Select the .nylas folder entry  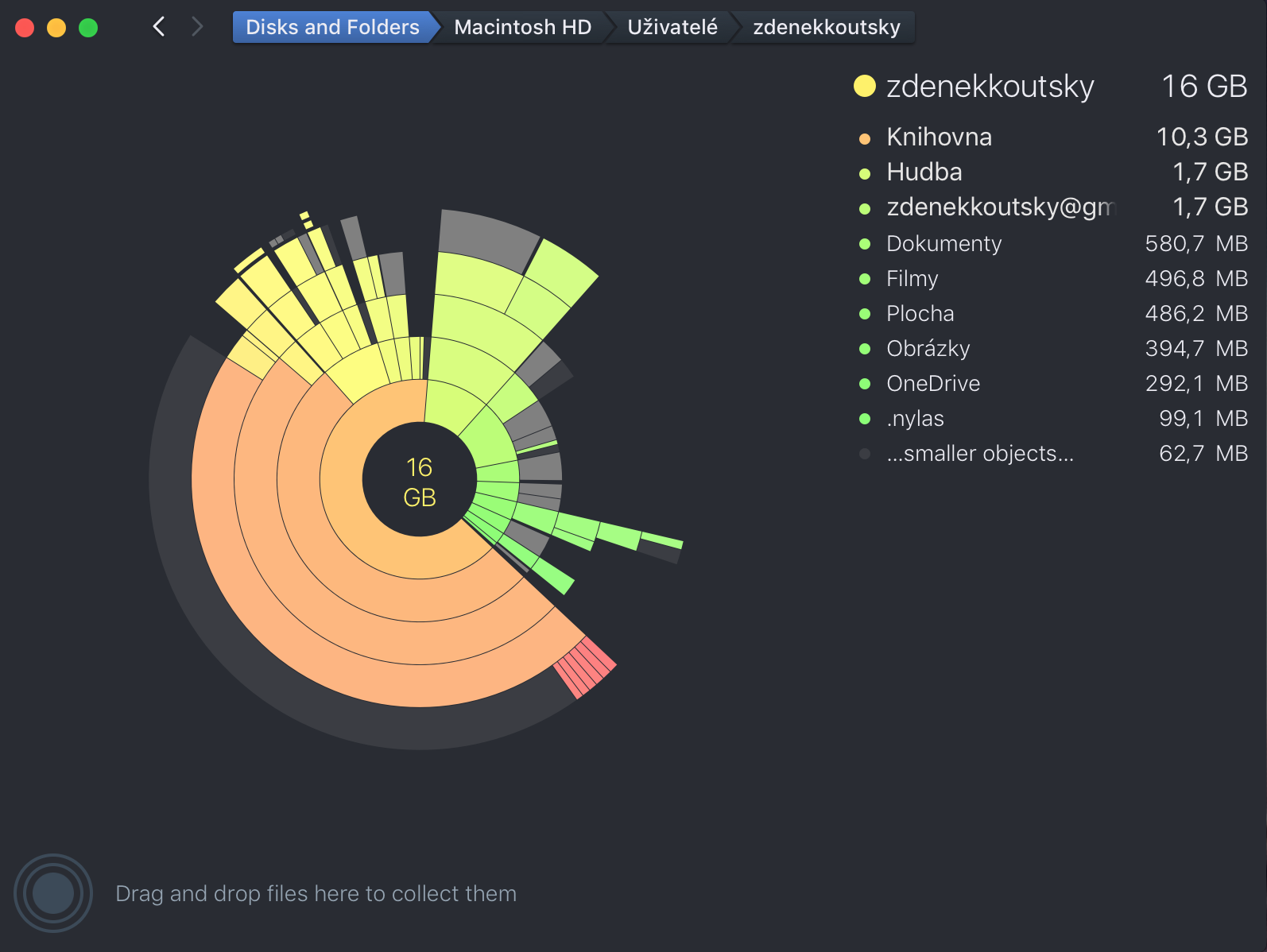pos(1053,418)
